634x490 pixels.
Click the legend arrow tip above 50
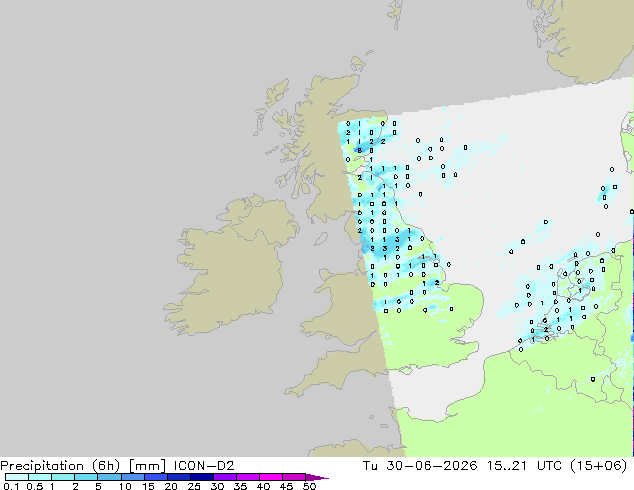pyautogui.click(x=317, y=477)
